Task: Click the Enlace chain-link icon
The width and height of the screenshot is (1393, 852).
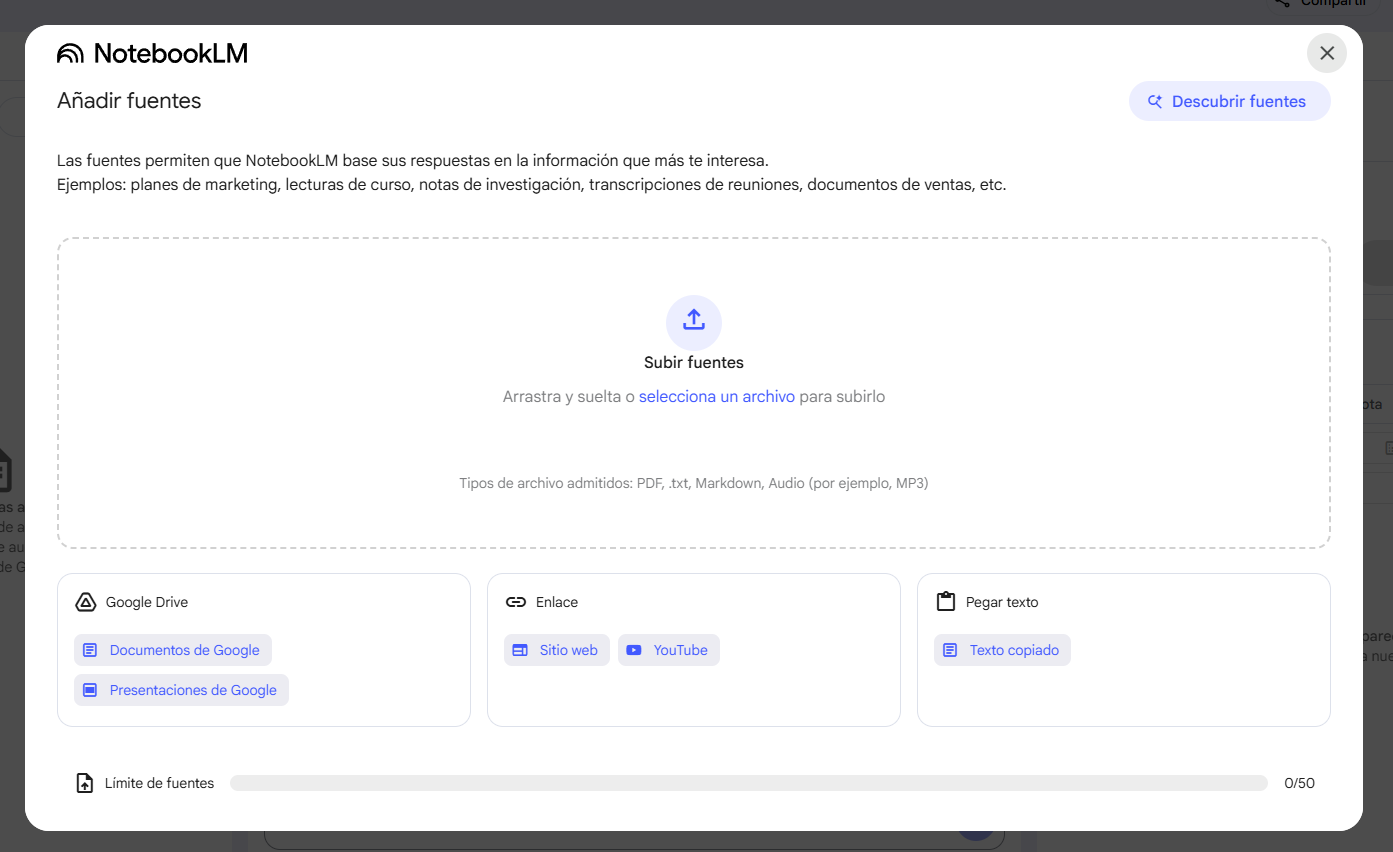Action: pos(516,602)
